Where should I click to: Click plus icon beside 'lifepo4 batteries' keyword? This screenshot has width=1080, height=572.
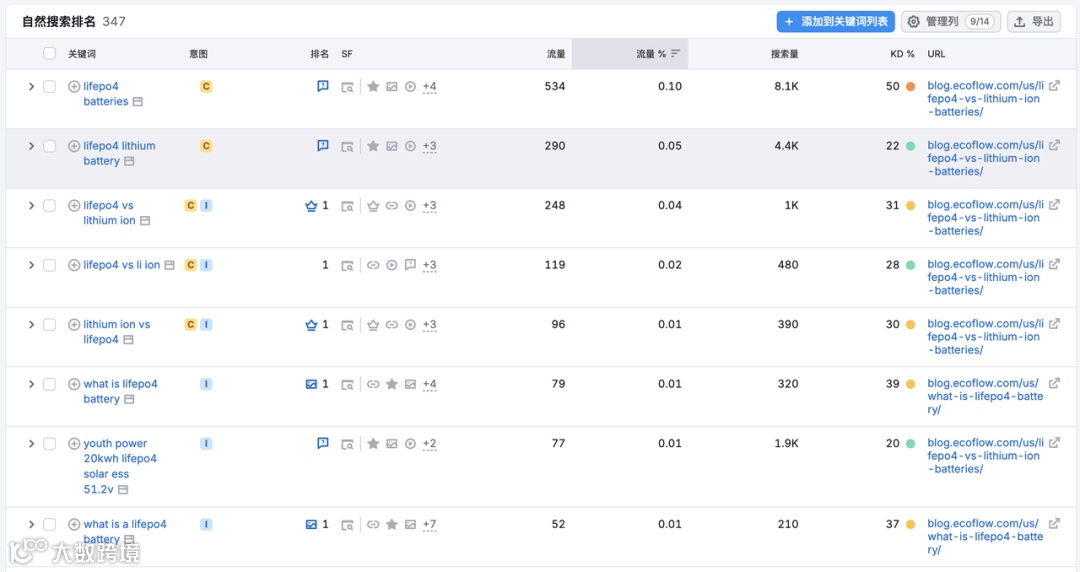(x=74, y=87)
